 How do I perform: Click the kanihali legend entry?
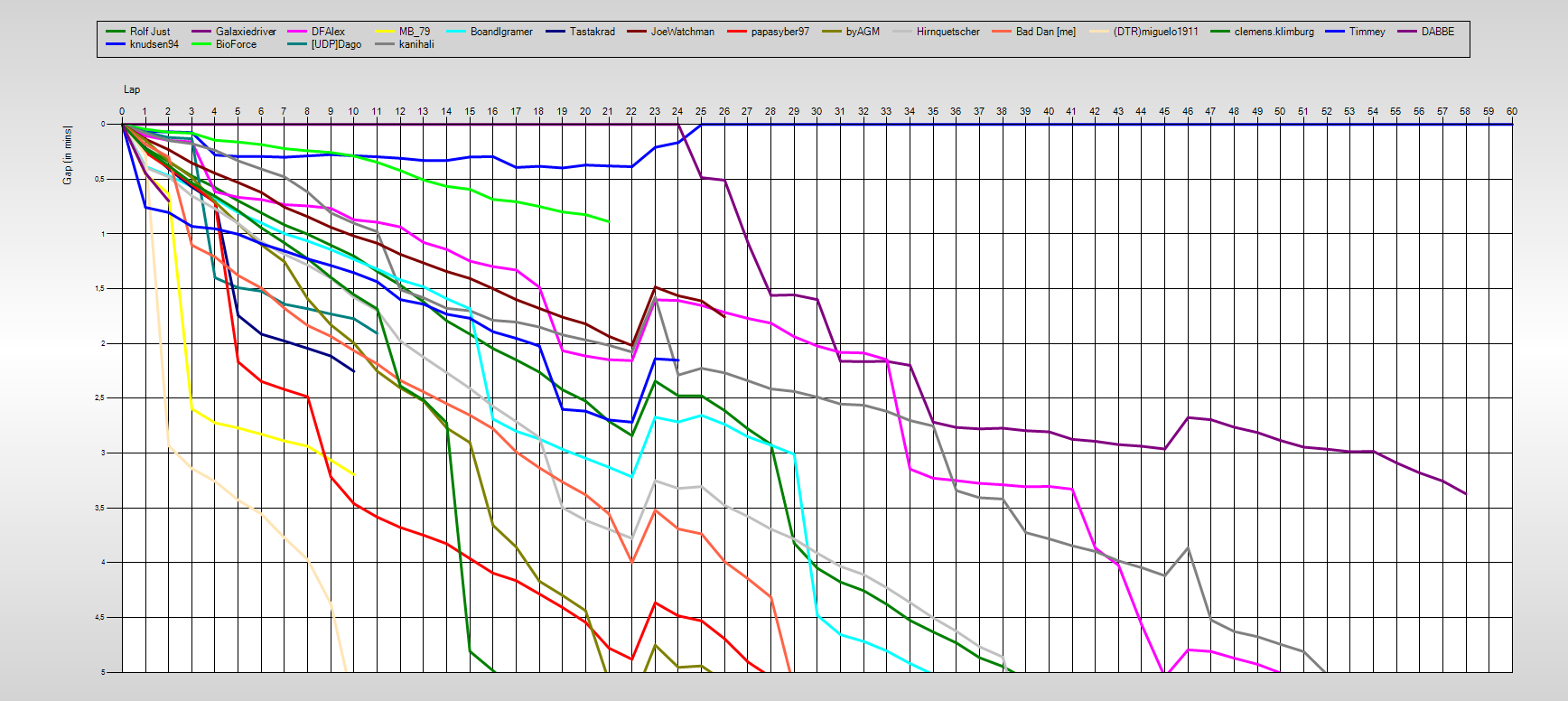click(x=415, y=44)
